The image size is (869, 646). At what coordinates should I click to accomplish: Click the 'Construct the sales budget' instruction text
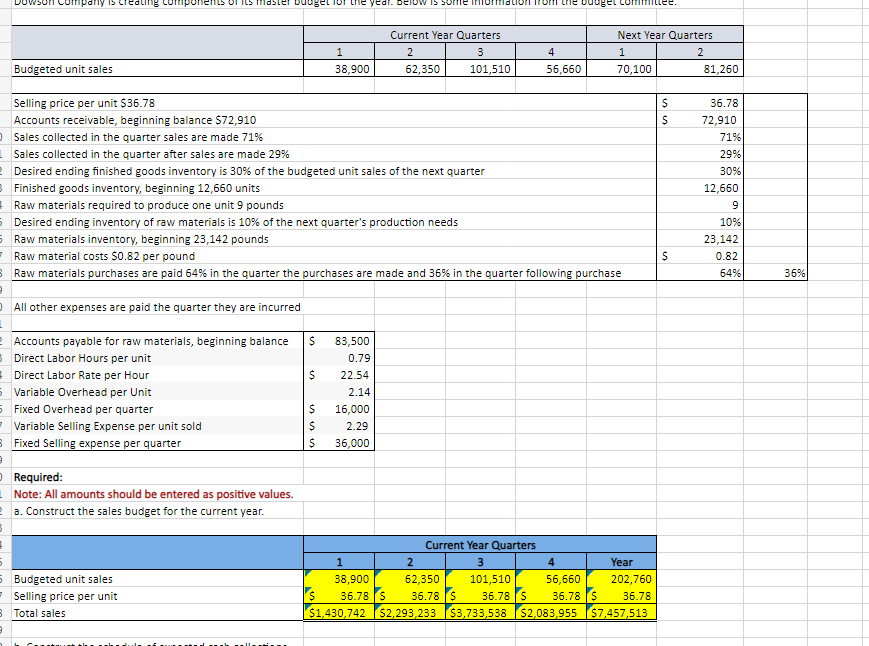[x=140, y=511]
